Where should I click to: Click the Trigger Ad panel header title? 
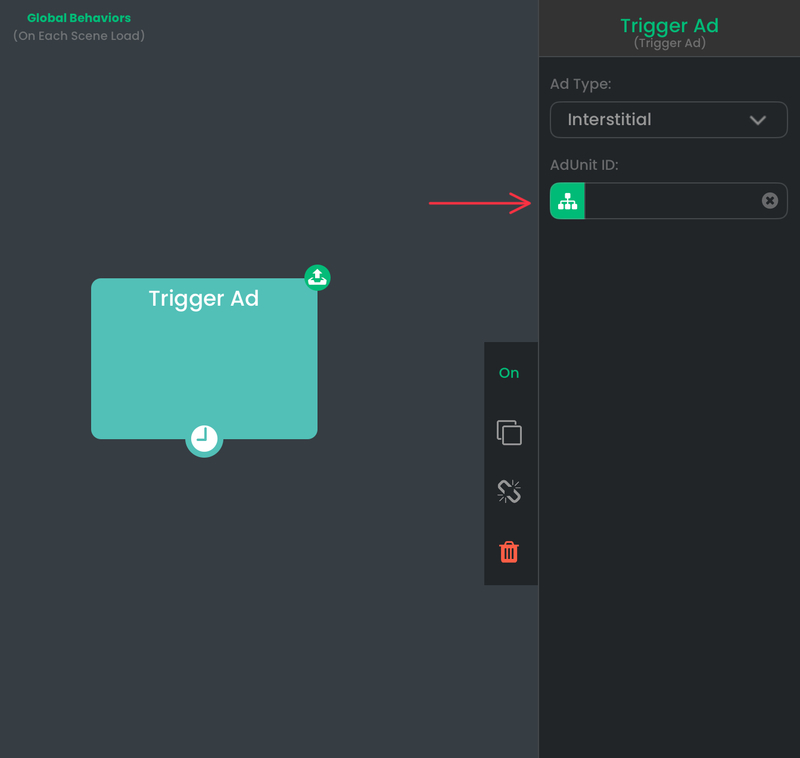669,26
